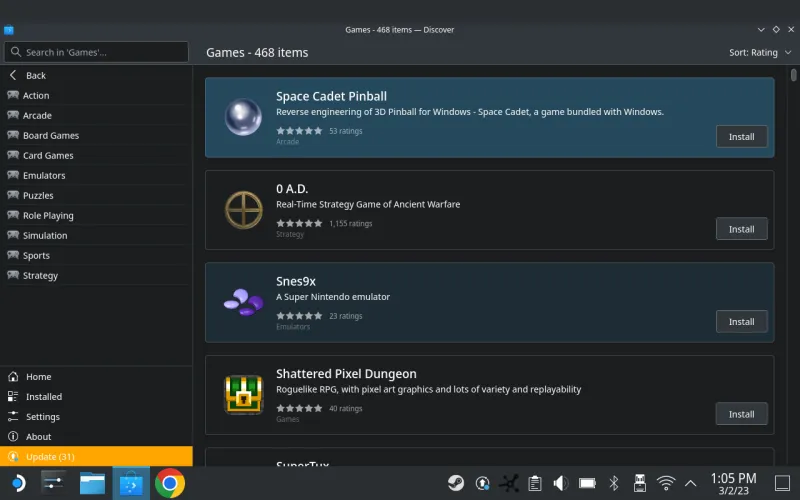Open the Bluetooth tray icon

point(615,483)
